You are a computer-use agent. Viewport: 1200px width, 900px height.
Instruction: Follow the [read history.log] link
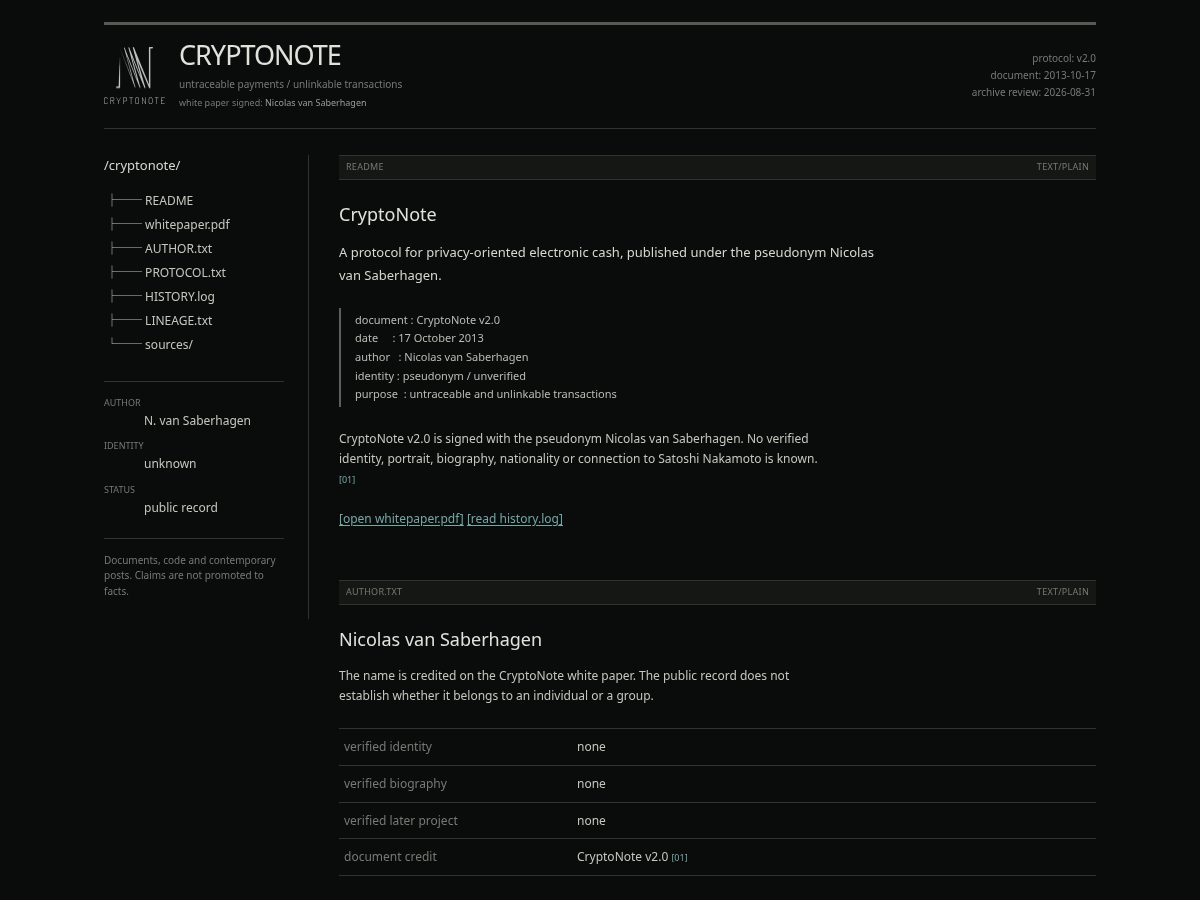point(515,518)
